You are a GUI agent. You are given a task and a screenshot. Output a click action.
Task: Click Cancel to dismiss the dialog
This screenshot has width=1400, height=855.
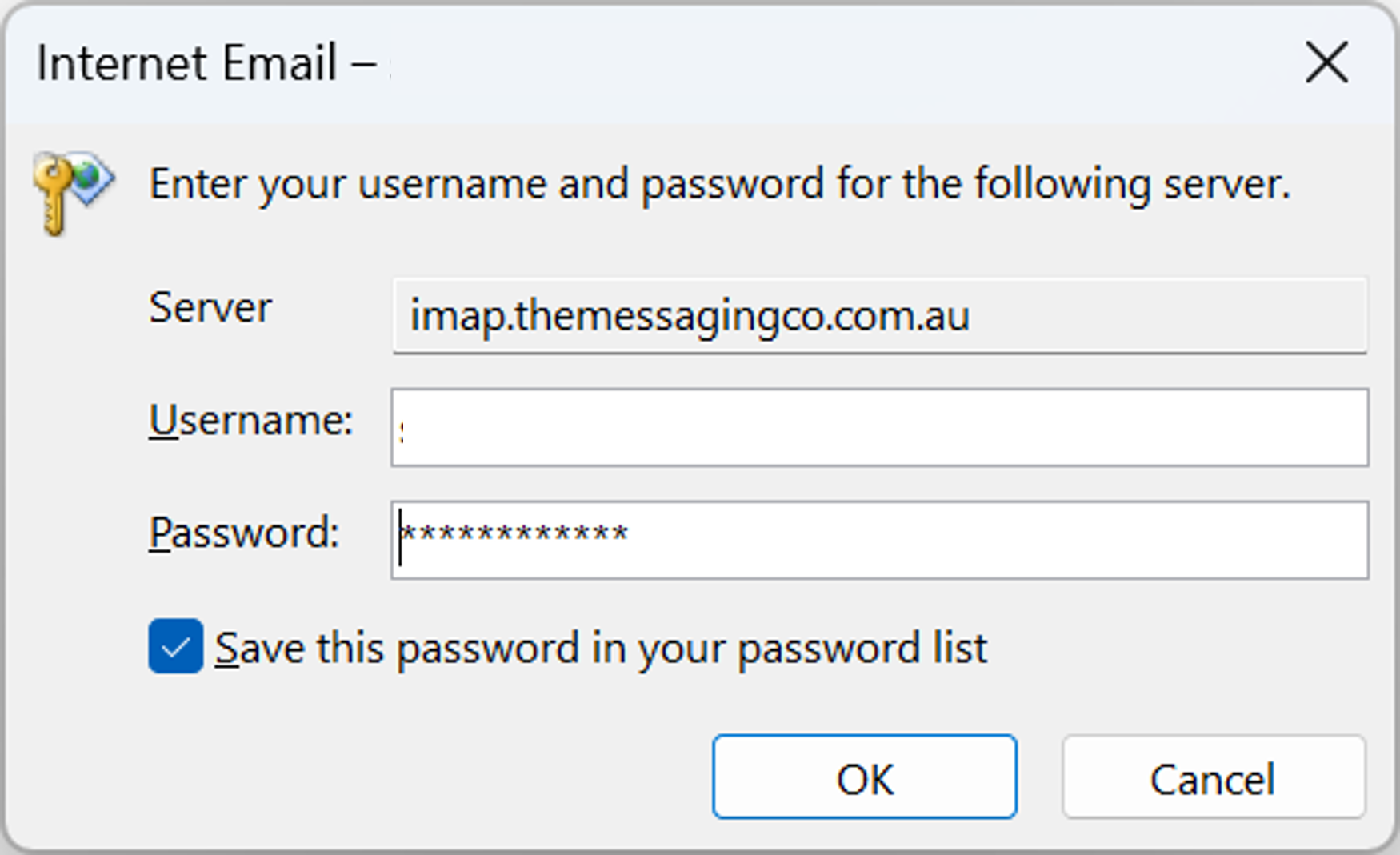(x=1212, y=777)
